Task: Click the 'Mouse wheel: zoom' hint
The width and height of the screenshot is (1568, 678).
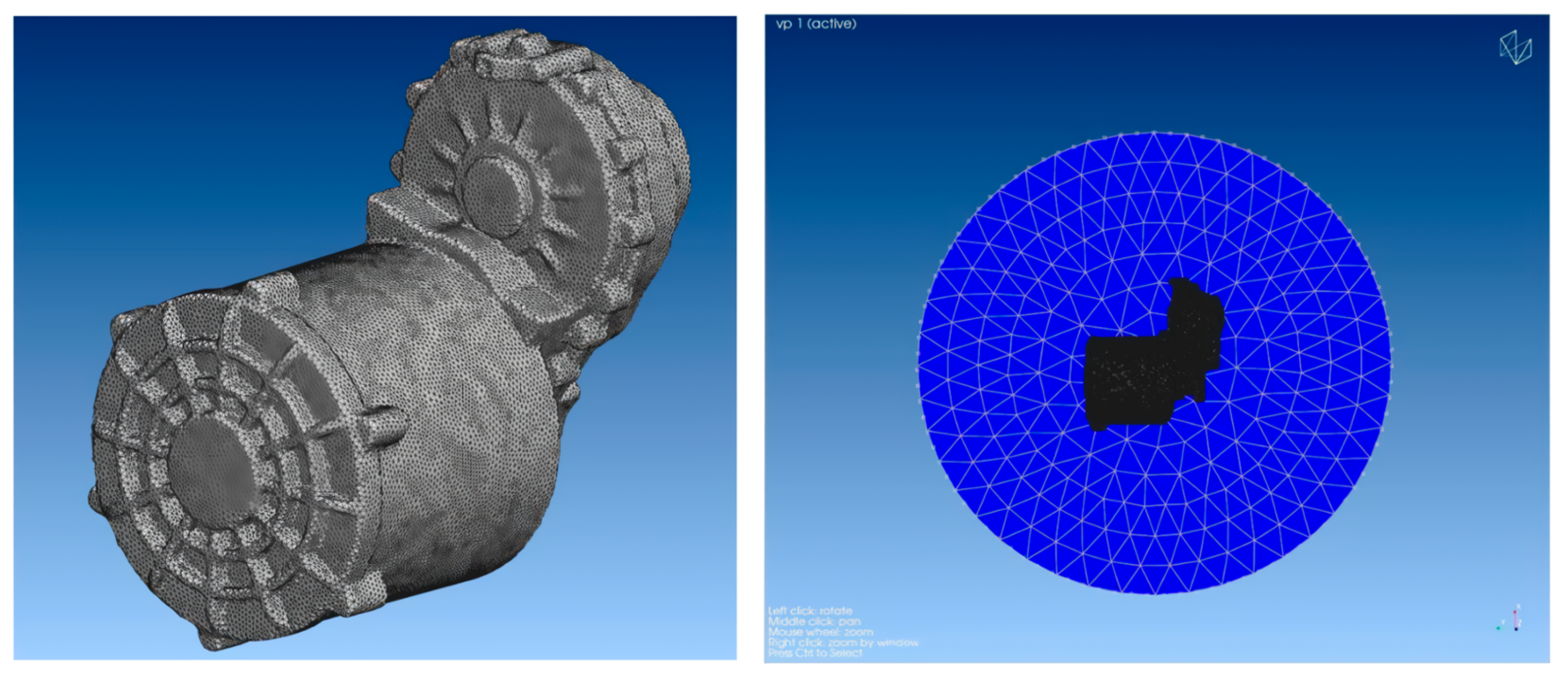Action: pyautogui.click(x=820, y=632)
